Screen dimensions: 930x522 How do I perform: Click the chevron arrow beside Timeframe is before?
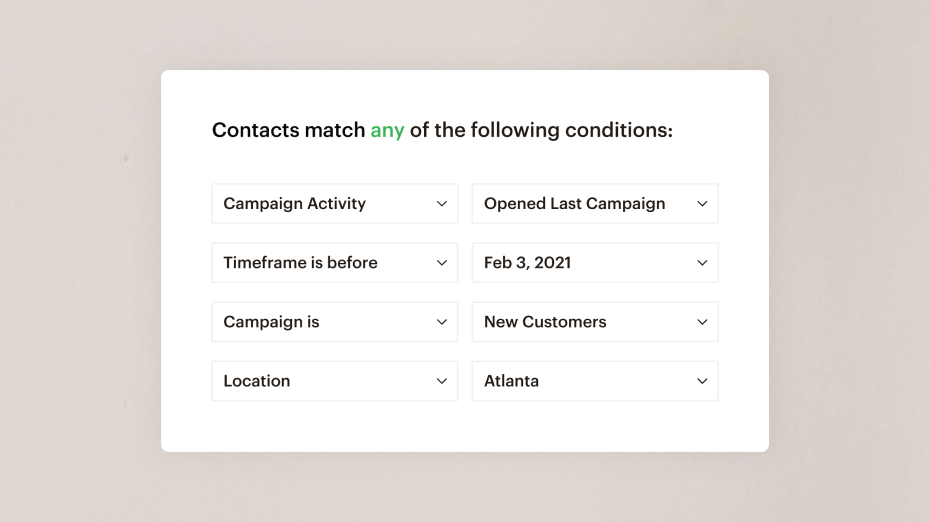pyautogui.click(x=442, y=263)
